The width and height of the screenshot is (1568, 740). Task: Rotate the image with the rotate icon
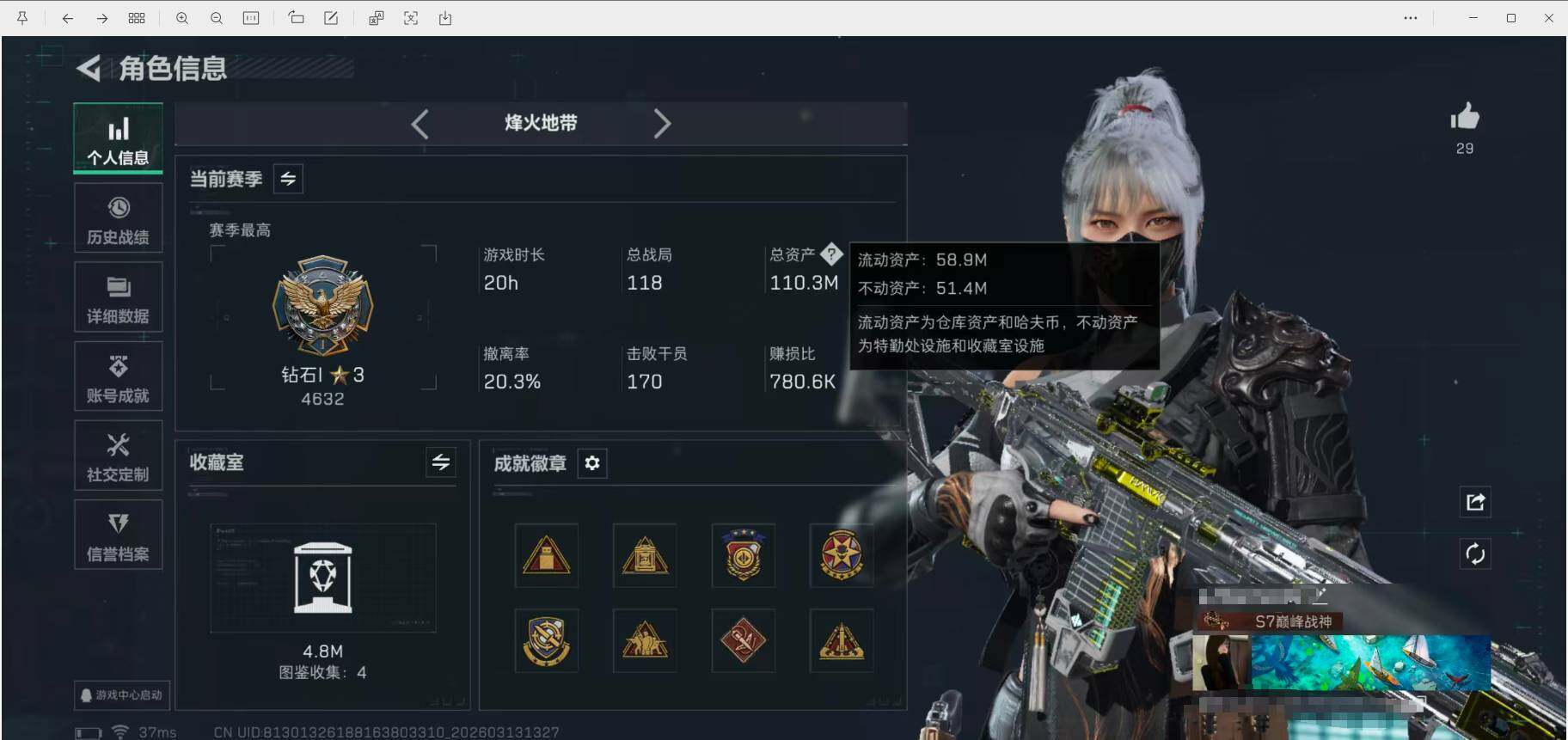[x=296, y=18]
